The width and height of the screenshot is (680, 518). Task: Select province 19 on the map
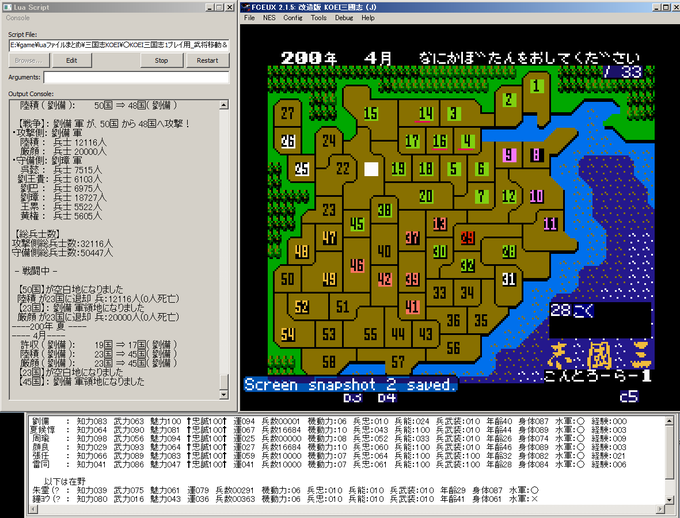coord(398,169)
